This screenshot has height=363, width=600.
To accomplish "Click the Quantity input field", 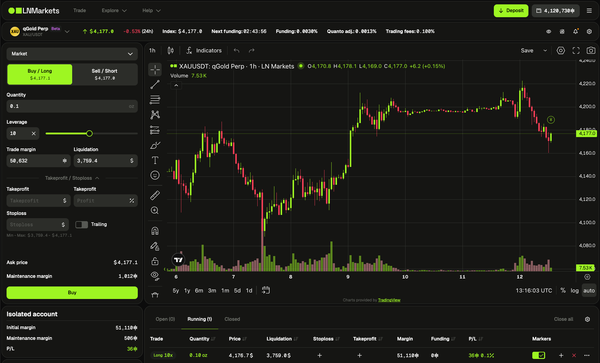I will 72,106.
